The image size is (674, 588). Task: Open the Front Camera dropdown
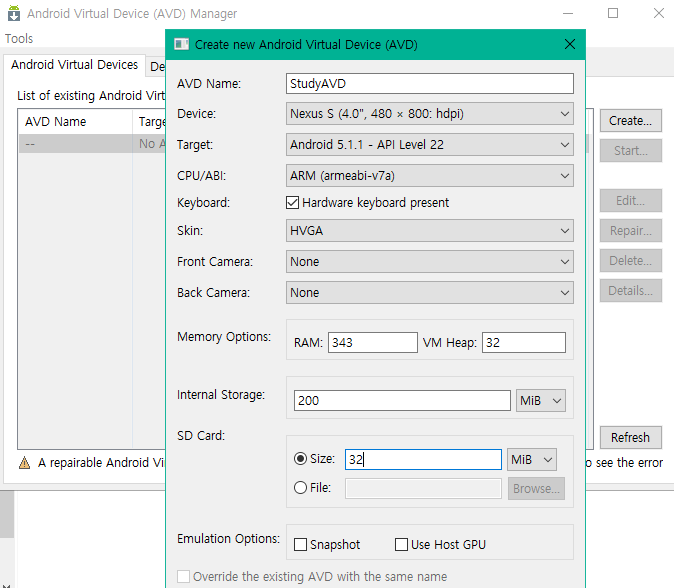pyautogui.click(x=429, y=262)
